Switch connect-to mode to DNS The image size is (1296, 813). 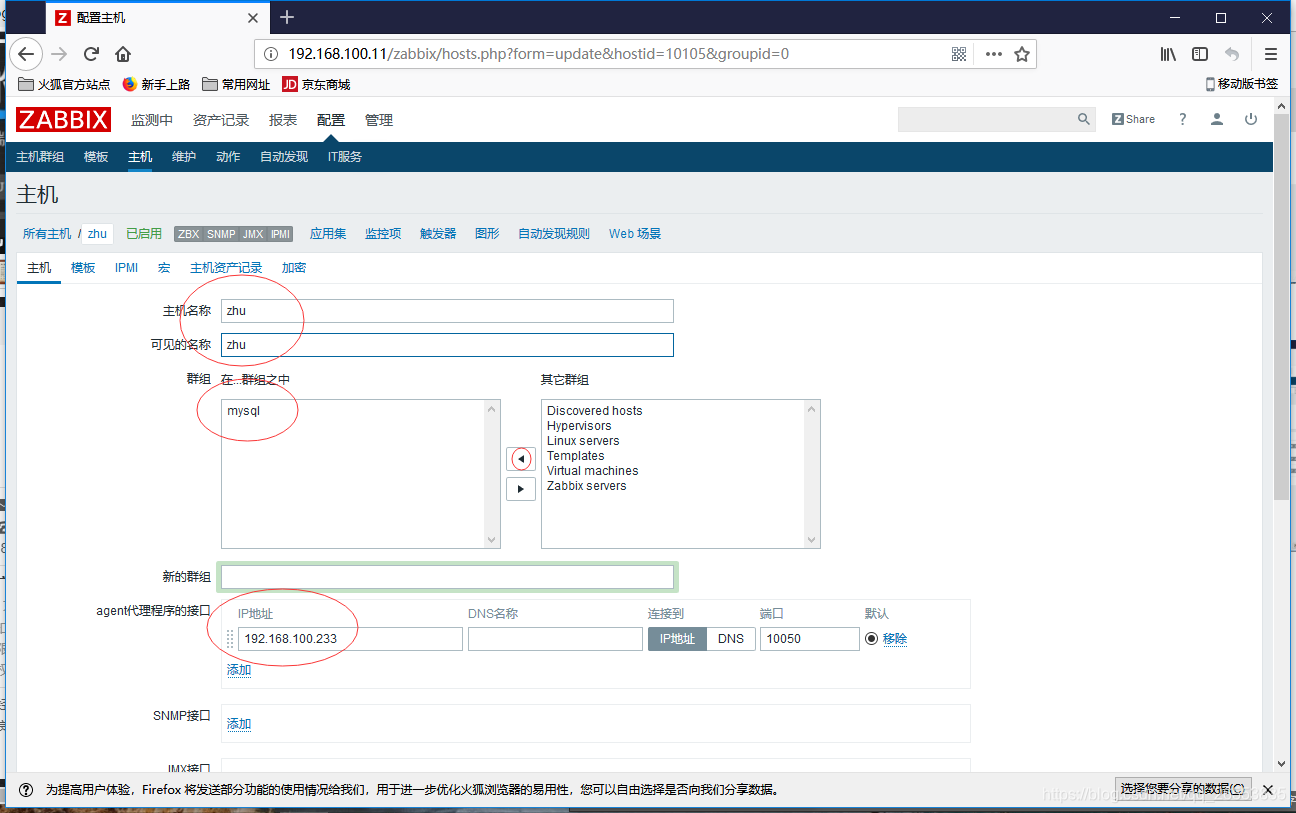(731, 639)
